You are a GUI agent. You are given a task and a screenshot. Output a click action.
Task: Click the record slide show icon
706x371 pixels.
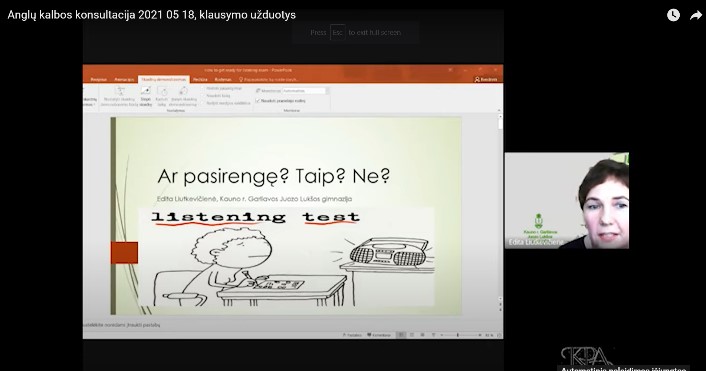coord(183,91)
